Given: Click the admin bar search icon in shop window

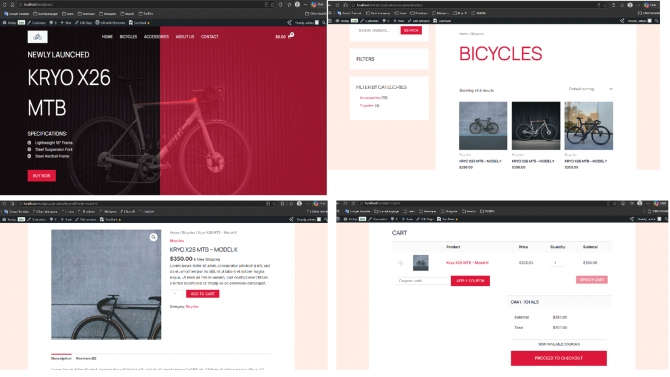Looking at the screenshot, I should coord(657,21).
